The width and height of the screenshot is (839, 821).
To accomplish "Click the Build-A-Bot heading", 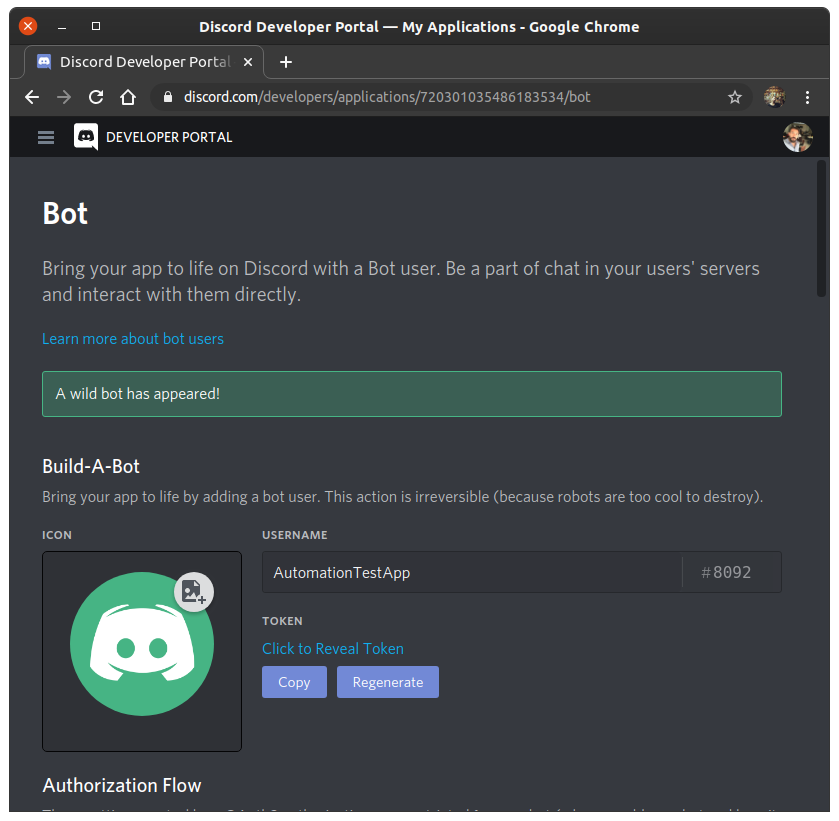I will coord(91,466).
